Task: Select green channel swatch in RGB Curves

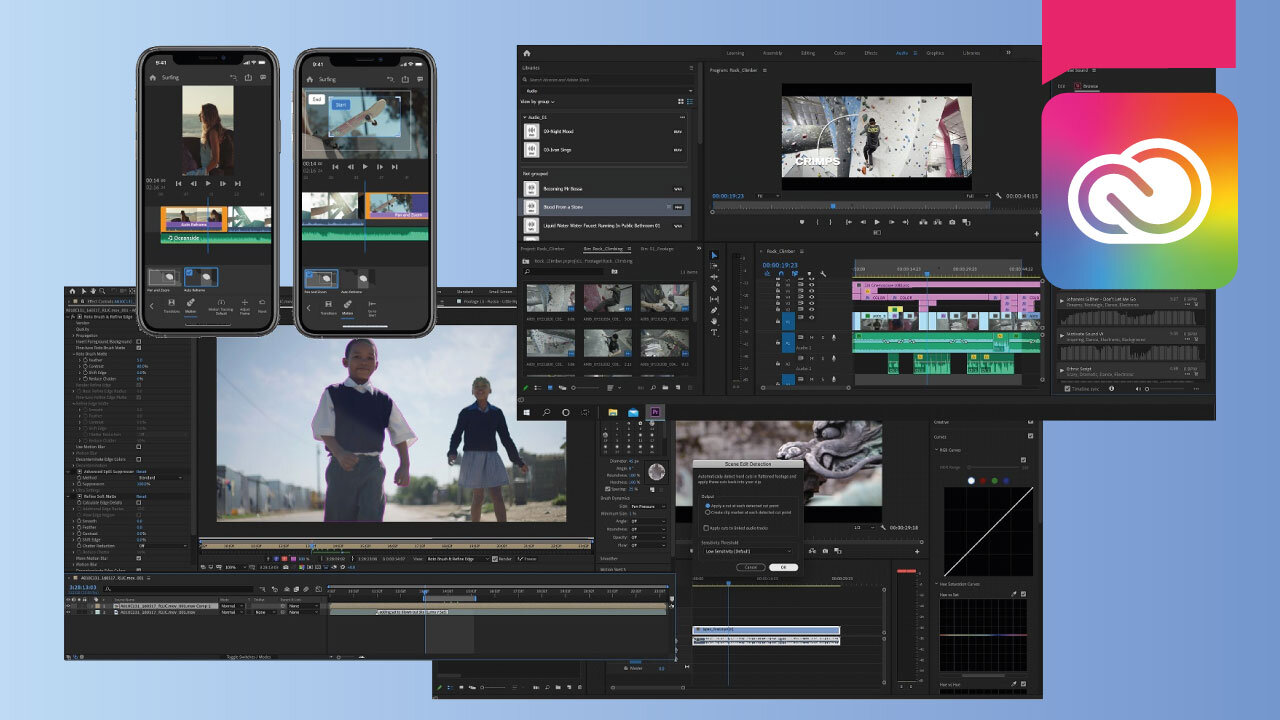Action: coord(995,481)
